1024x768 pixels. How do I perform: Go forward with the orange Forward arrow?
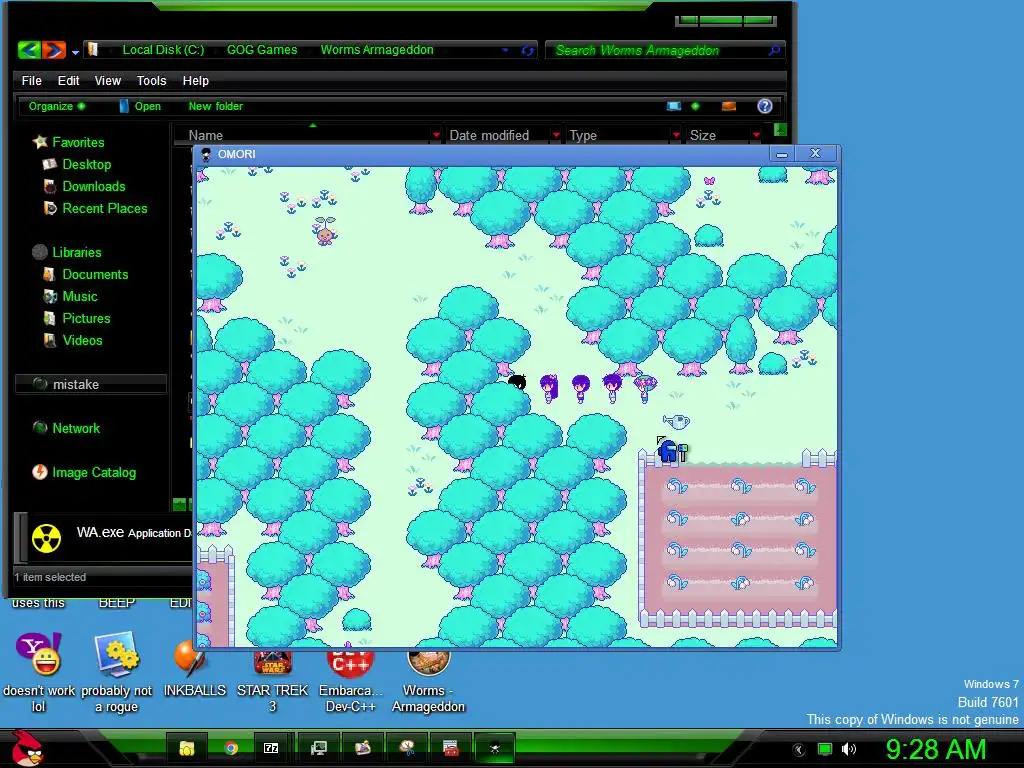[54, 50]
